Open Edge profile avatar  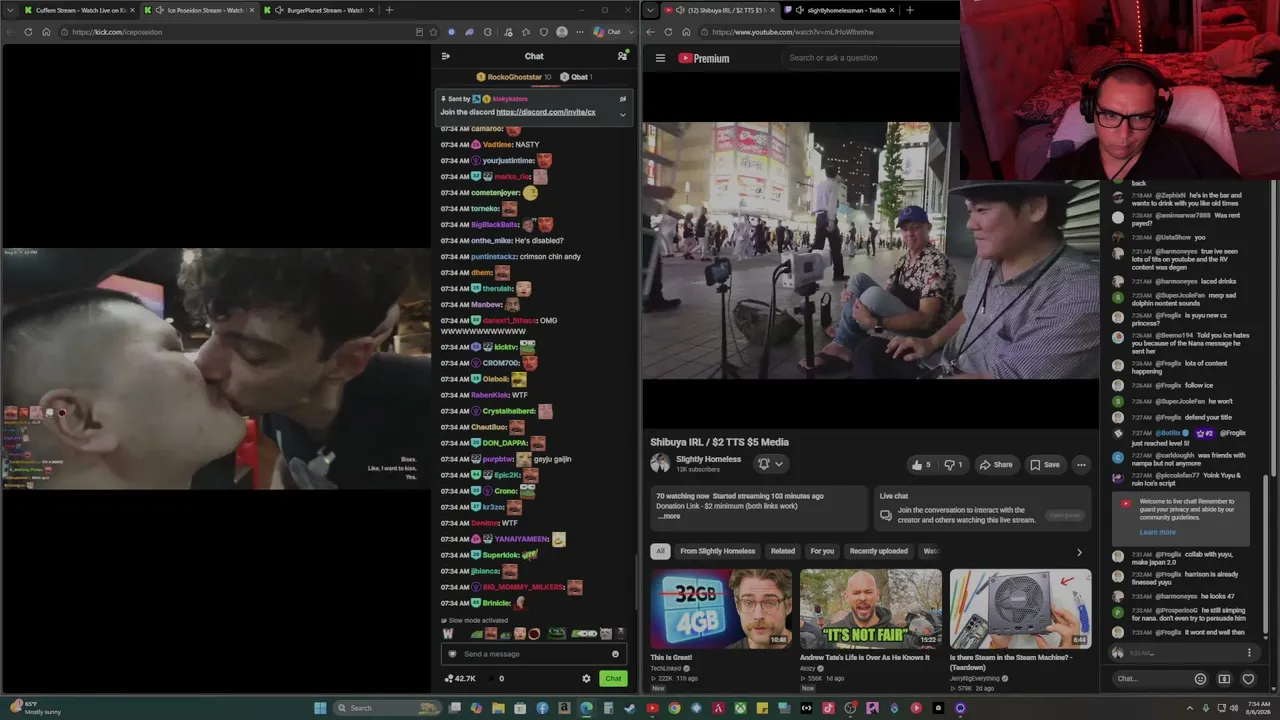pyautogui.click(x=562, y=32)
